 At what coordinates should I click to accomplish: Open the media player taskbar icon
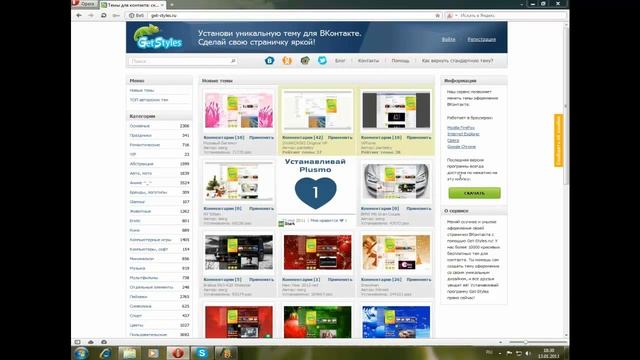(153, 353)
